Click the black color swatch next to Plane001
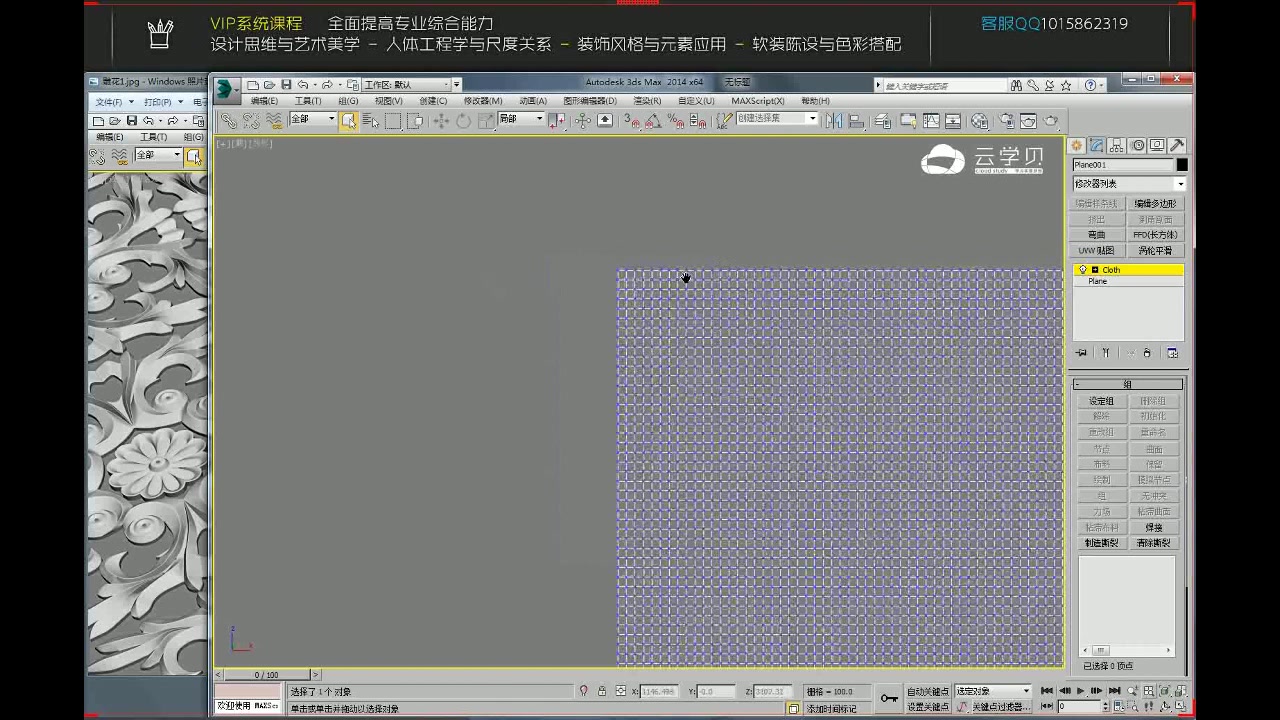The image size is (1280, 720). point(1181,164)
